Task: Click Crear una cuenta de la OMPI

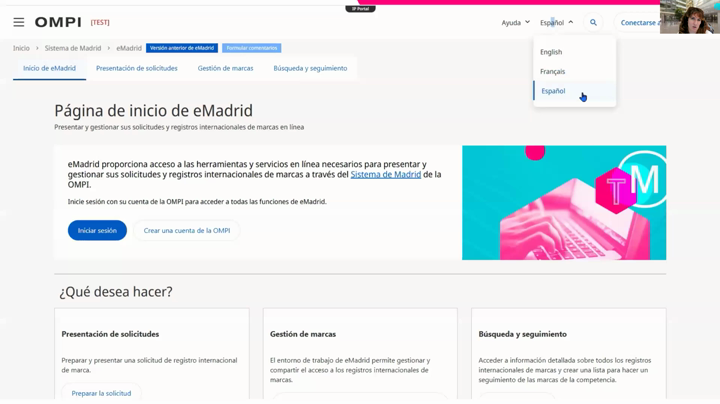Action: click(187, 230)
